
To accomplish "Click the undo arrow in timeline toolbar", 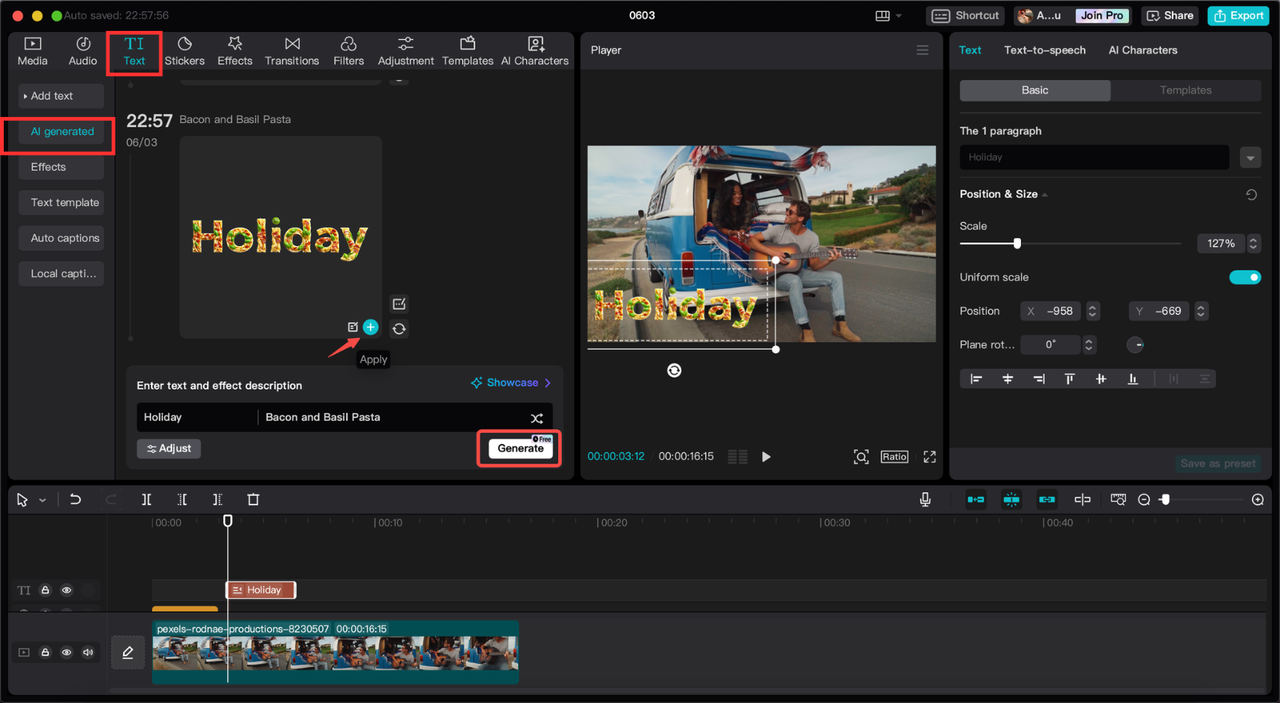I will coord(75,499).
